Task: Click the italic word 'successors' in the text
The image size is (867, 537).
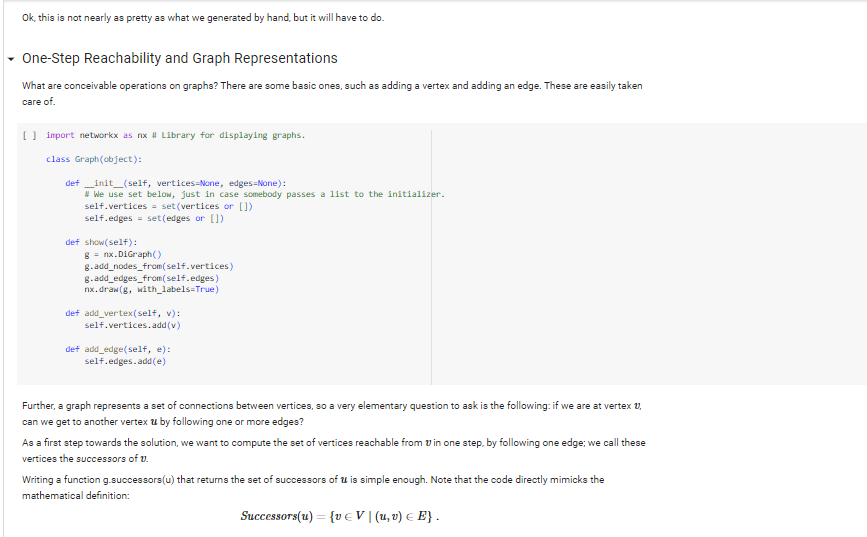Action: pos(101,459)
